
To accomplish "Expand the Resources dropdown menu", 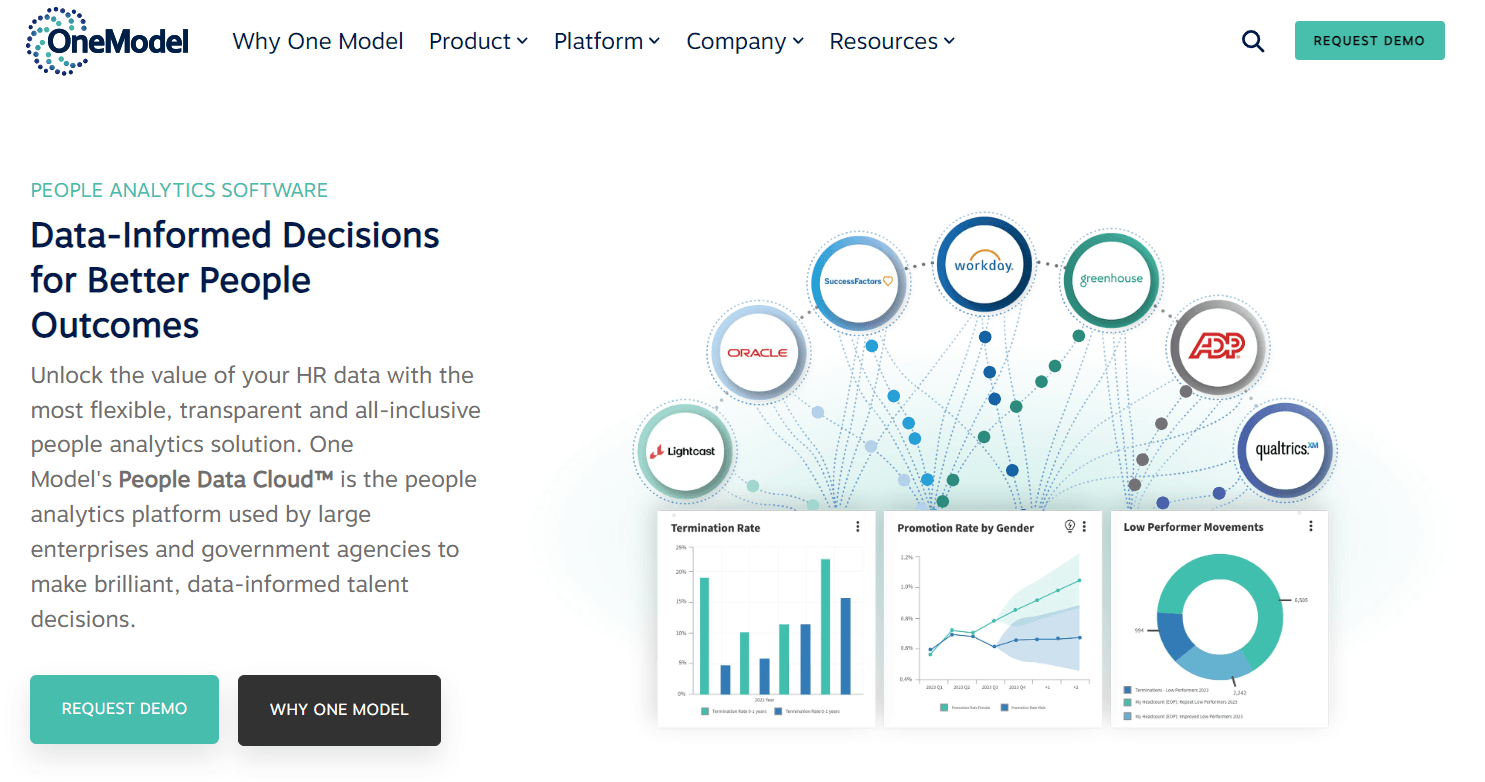I will [892, 41].
